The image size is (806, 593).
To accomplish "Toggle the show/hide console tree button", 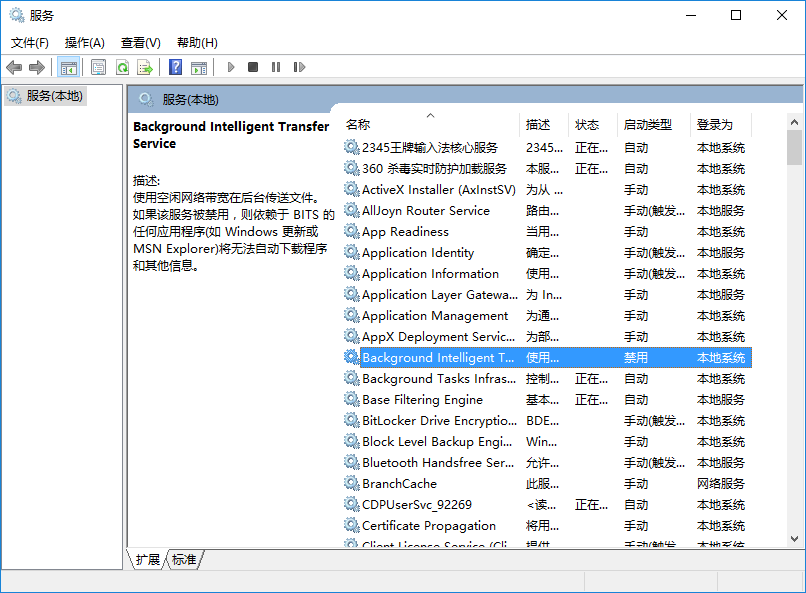I will coord(69,67).
